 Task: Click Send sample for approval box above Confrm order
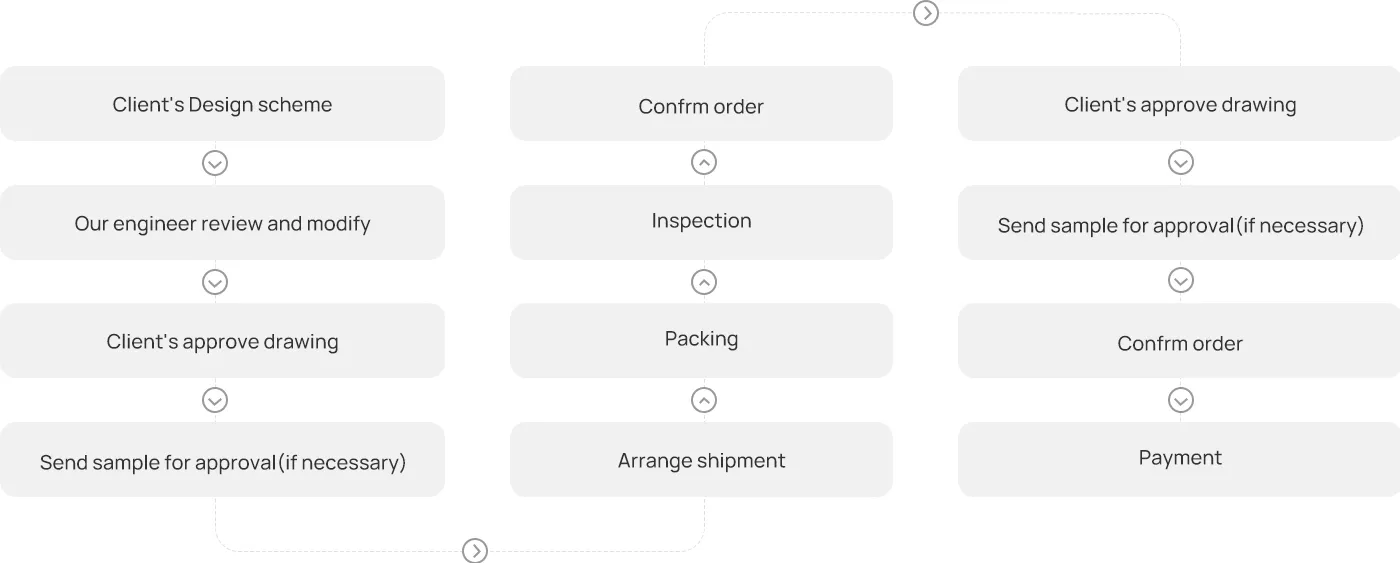1179,223
